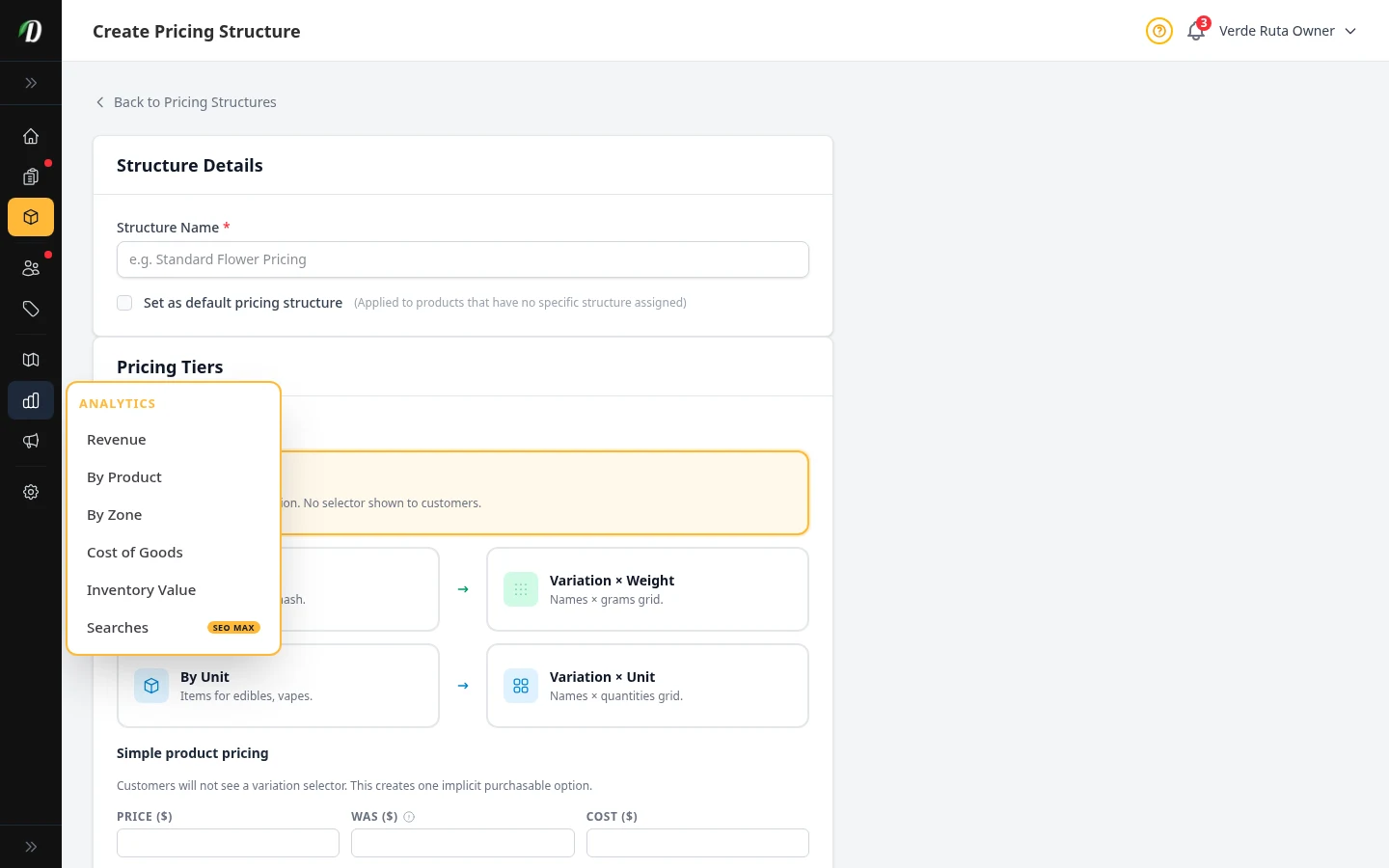The width and height of the screenshot is (1389, 868).
Task: Open the Analytics bar chart icon
Action: click(31, 400)
